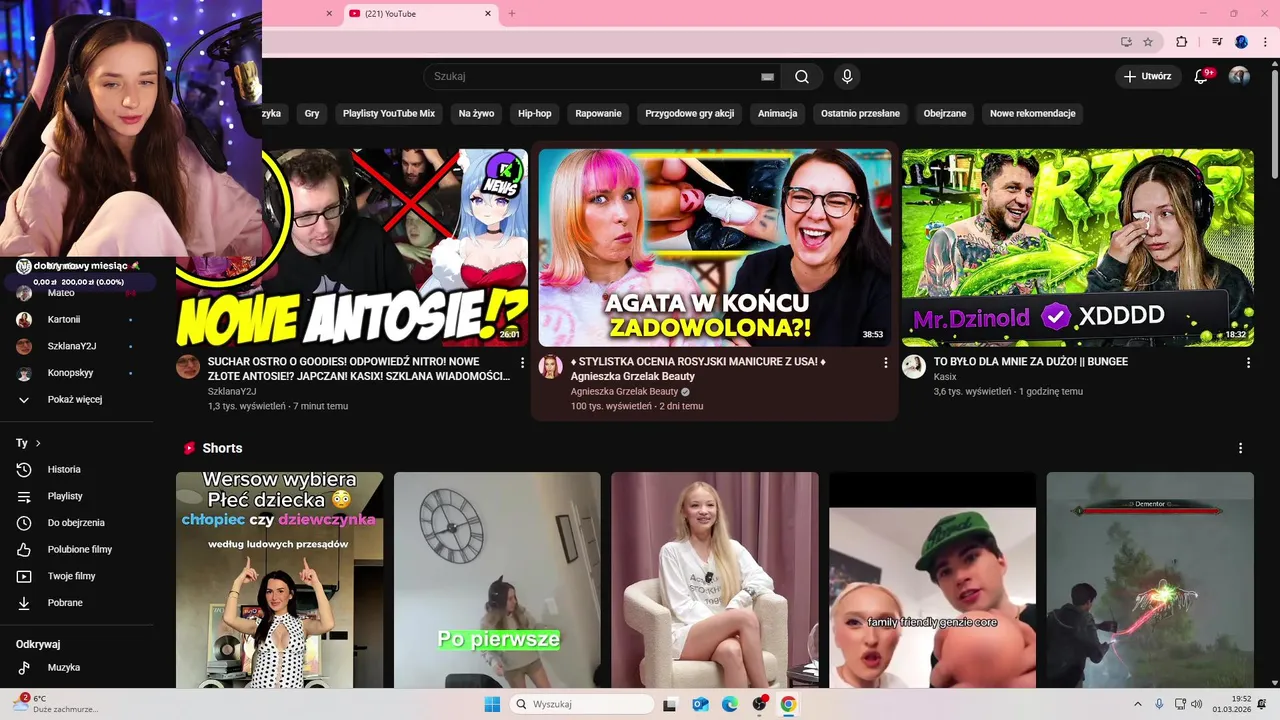
Task: Open new tab with plus button
Action: (x=512, y=13)
